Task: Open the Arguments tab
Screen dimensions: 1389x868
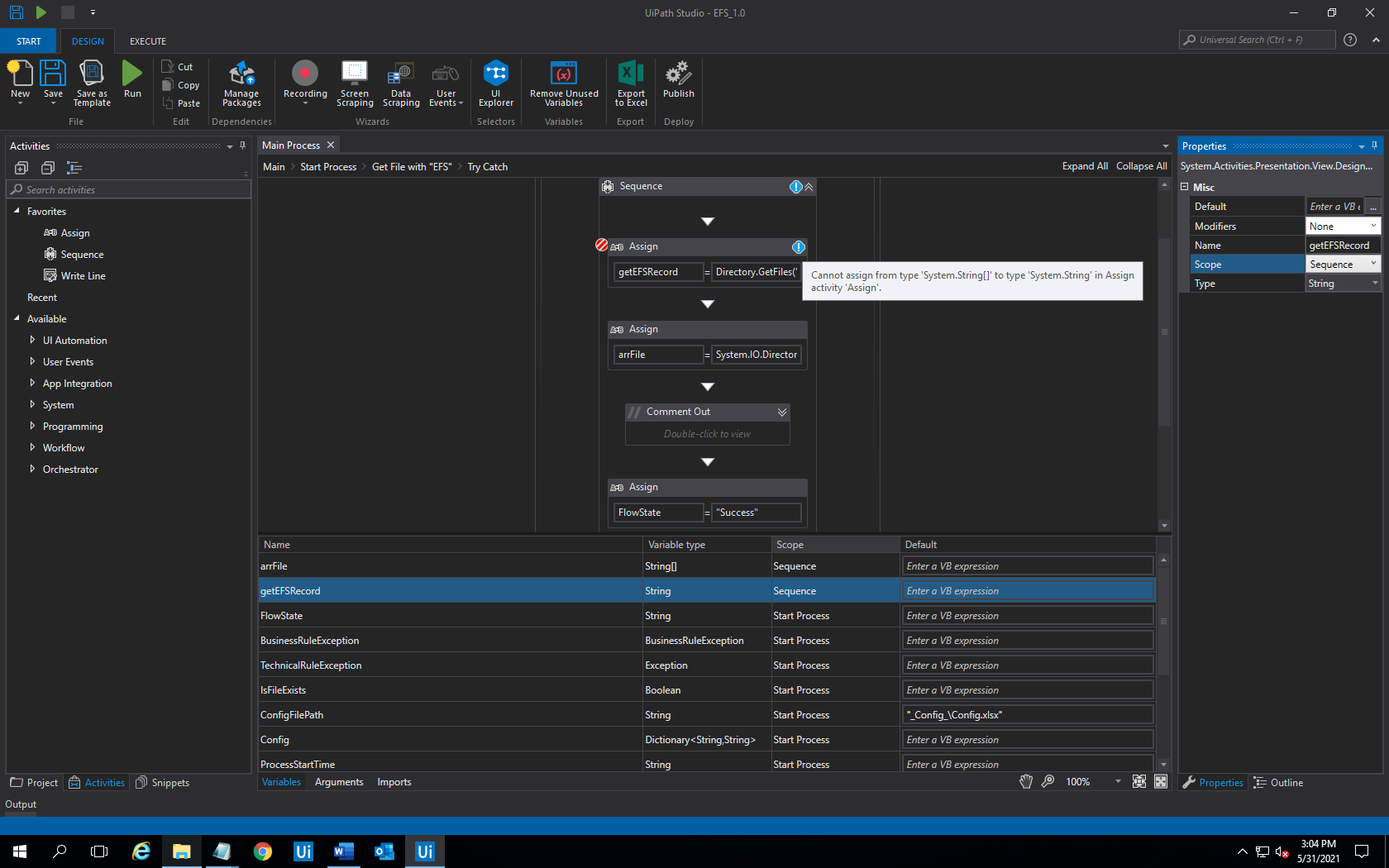Action: point(339,781)
